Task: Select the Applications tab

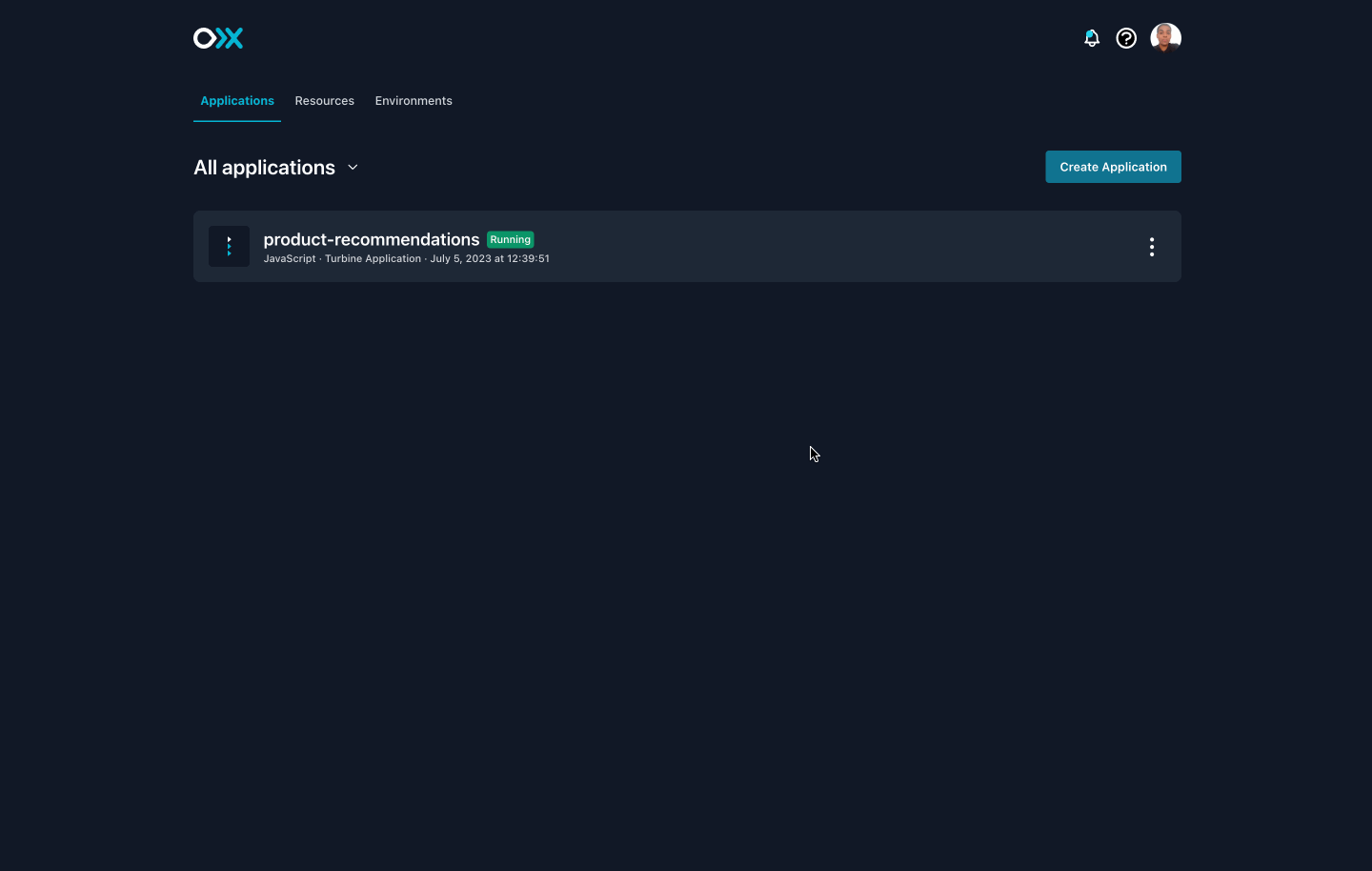Action: (237, 101)
